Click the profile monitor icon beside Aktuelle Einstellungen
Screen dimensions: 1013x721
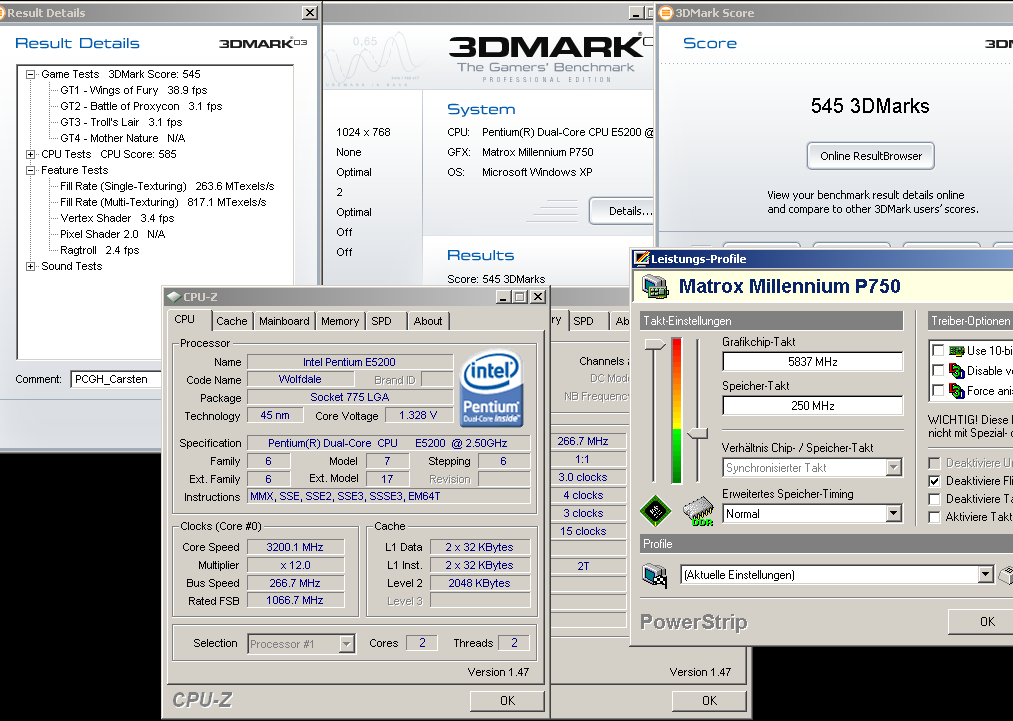pos(654,574)
